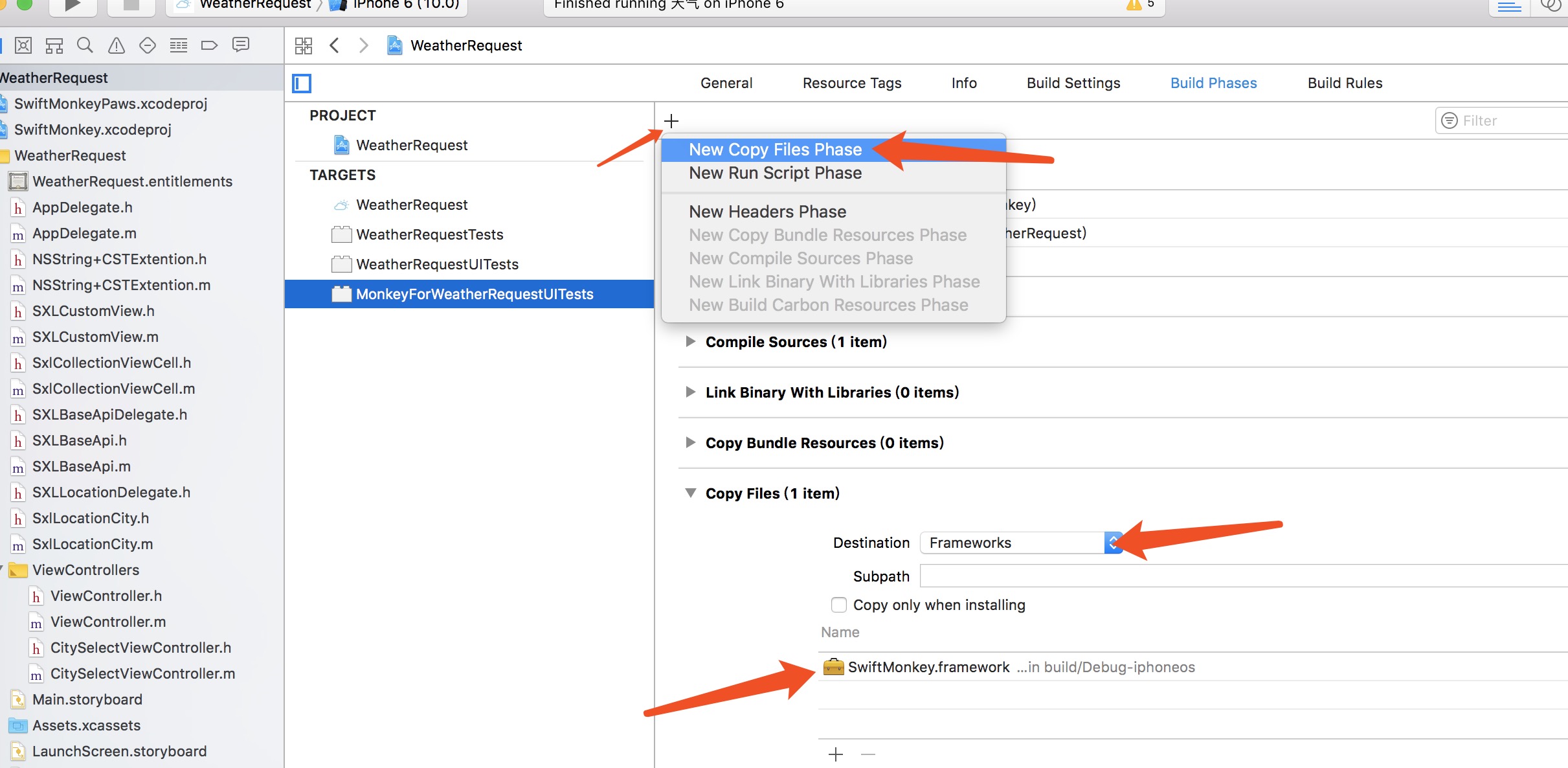Expand Compile Sources (1 item) section

691,342
